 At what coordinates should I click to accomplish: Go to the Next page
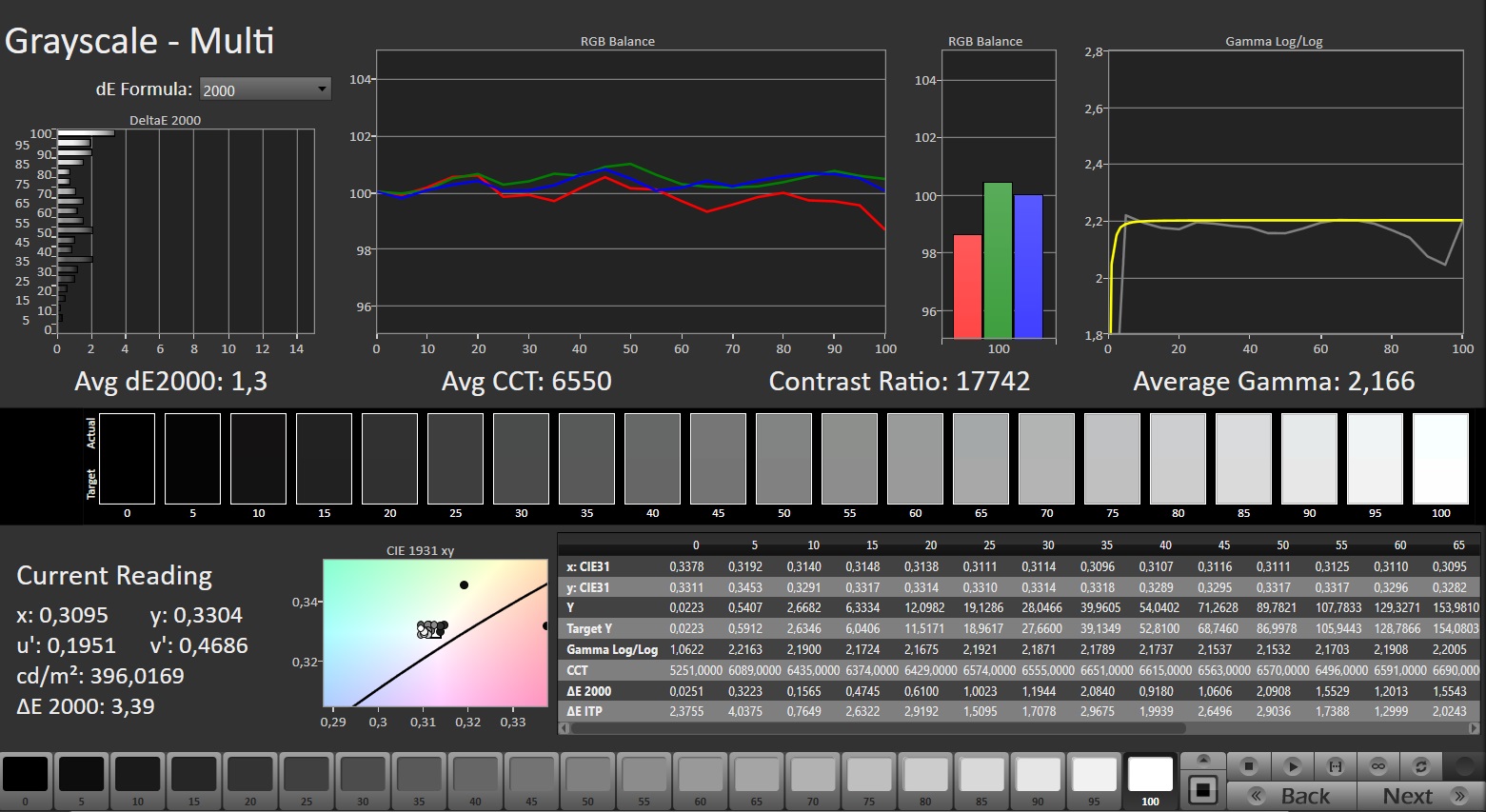tap(1418, 796)
